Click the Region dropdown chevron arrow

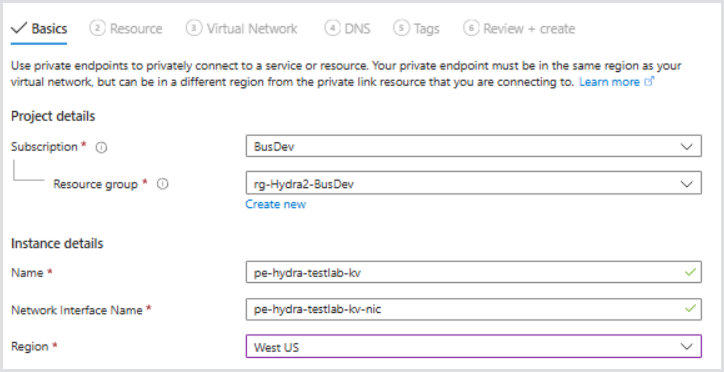[x=687, y=346]
